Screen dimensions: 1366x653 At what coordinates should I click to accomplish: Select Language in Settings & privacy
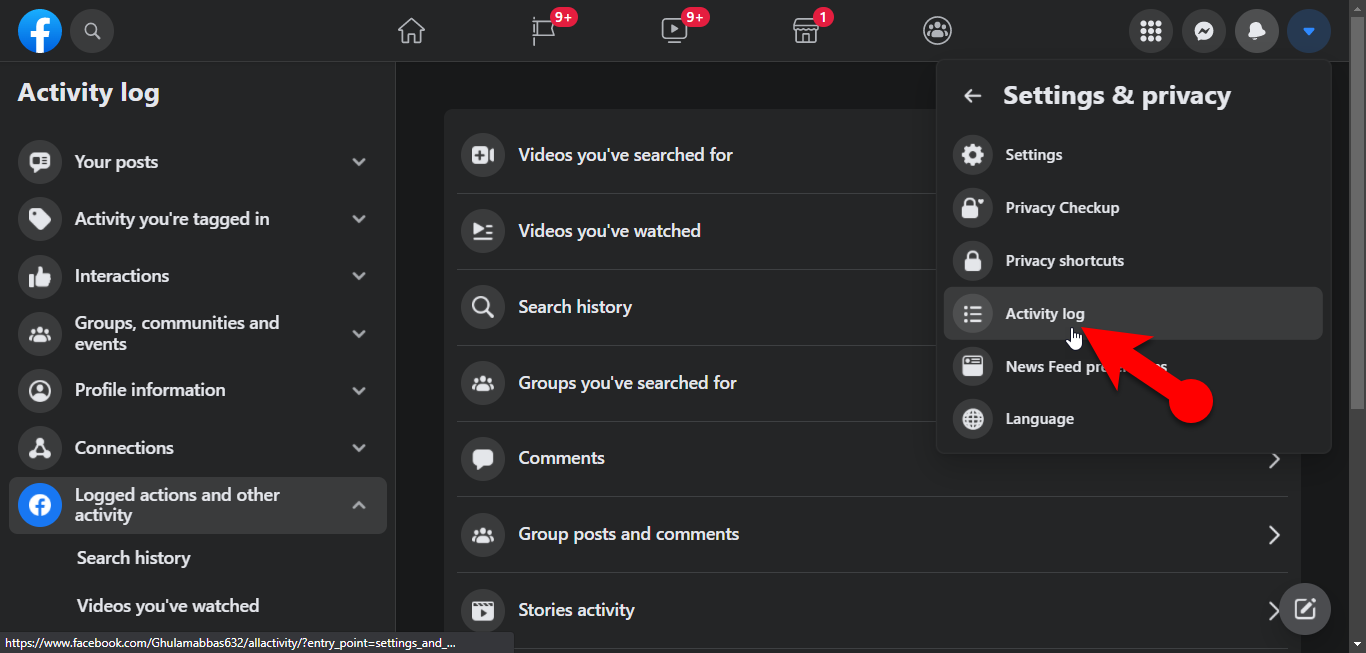point(1039,419)
